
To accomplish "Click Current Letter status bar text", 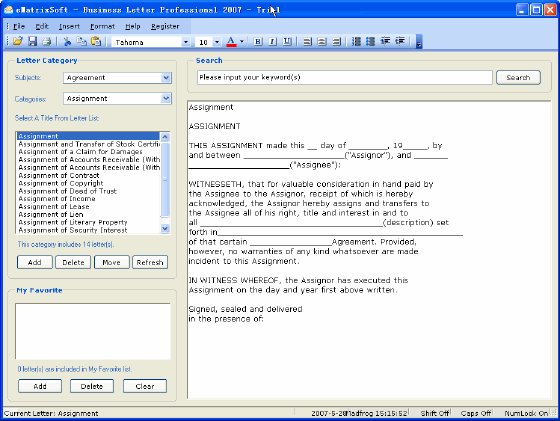I will 51,413.
